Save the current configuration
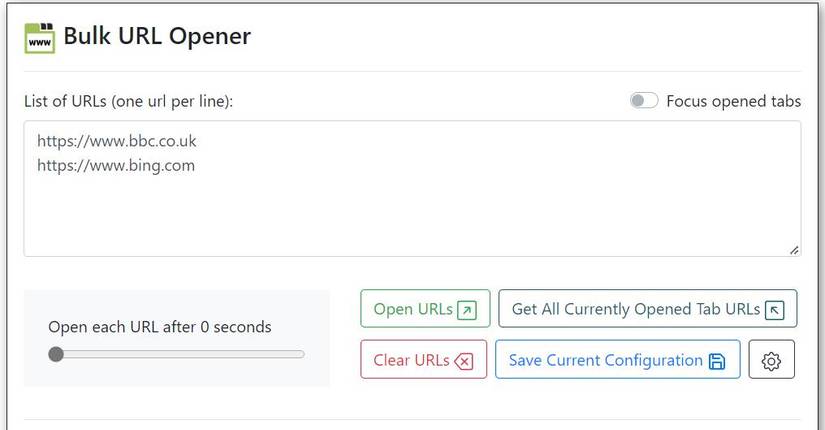825x430 pixels. click(606, 361)
